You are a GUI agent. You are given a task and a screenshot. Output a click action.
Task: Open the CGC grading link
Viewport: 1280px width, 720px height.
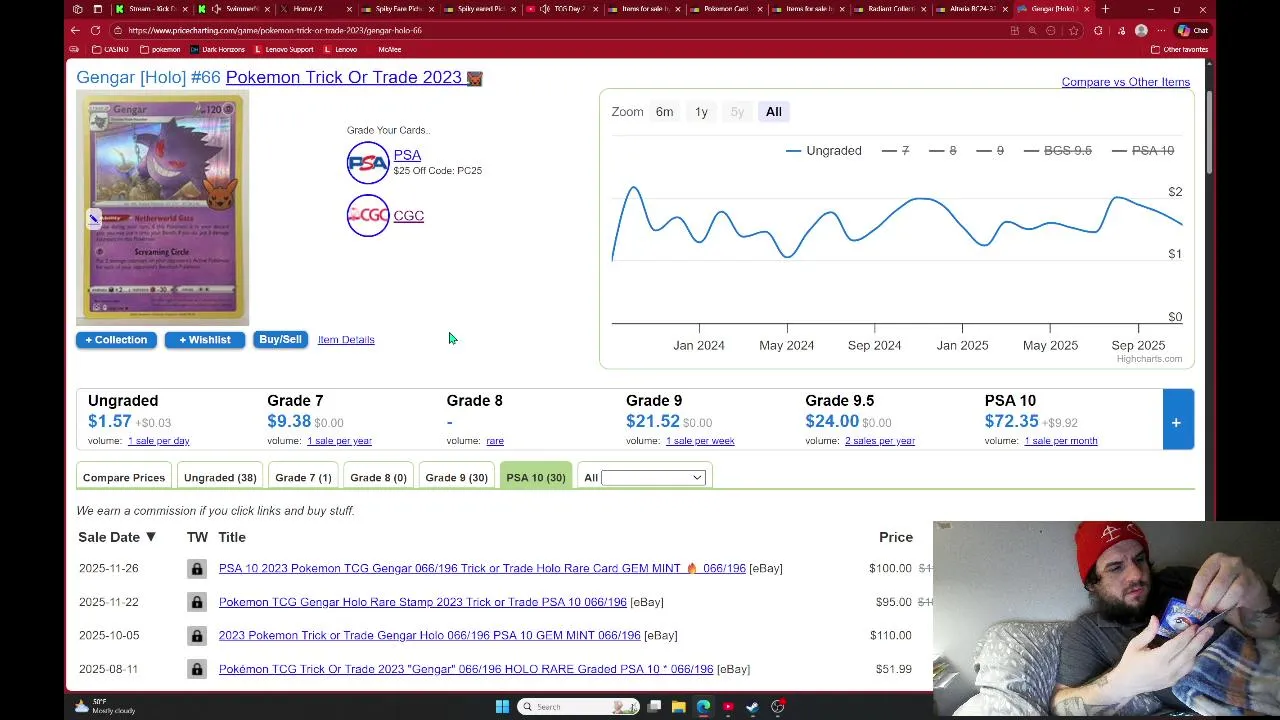(409, 215)
